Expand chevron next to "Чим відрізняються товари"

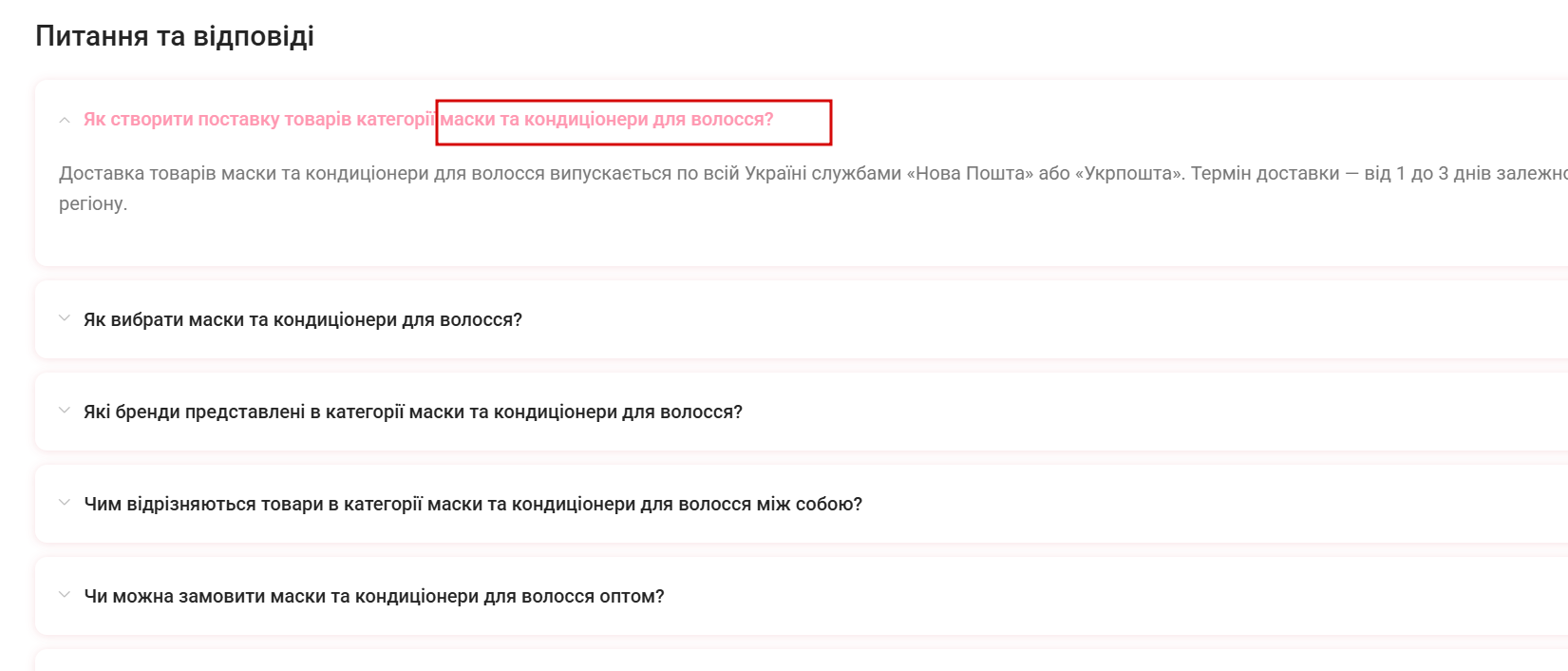(65, 503)
